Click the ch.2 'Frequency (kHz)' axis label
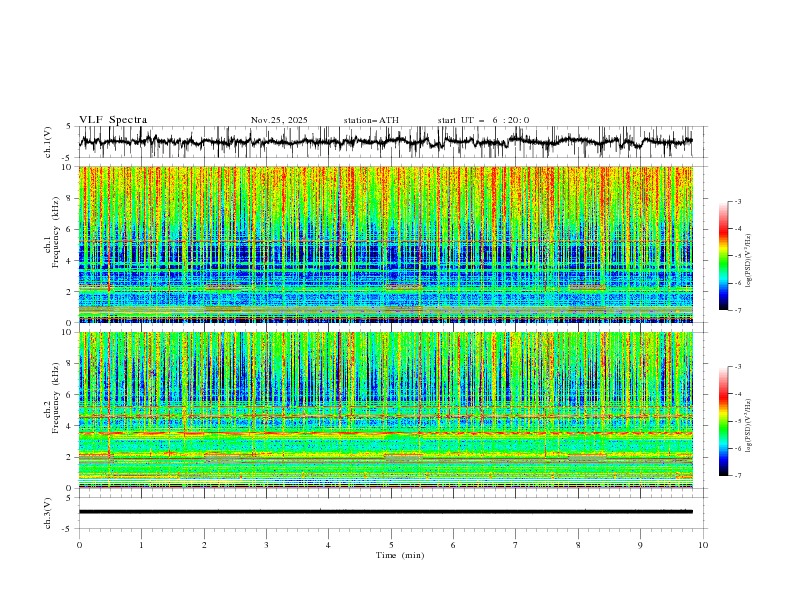Screen dimensions: 792x612 pos(56,398)
